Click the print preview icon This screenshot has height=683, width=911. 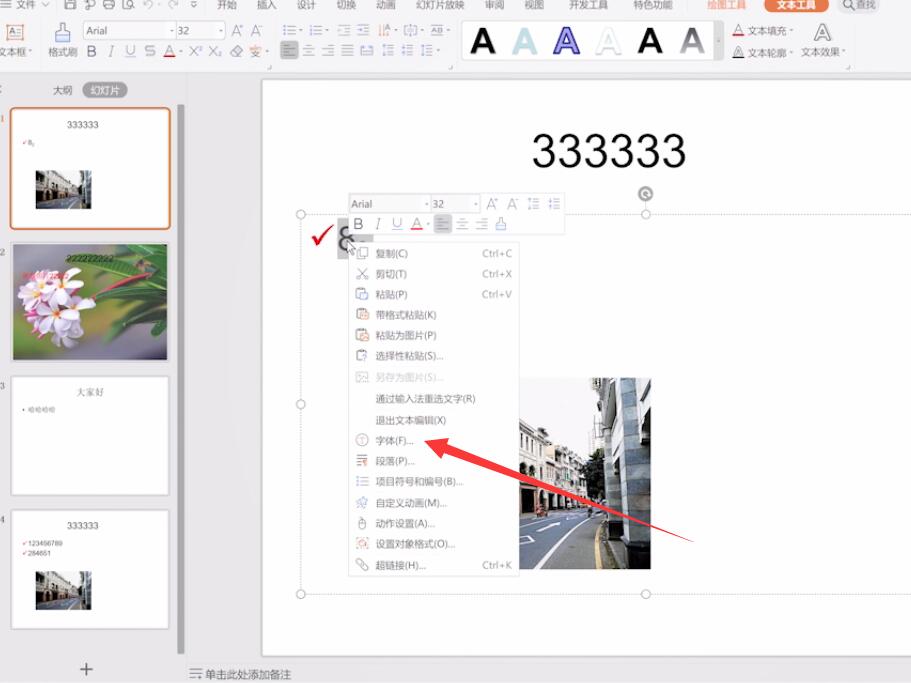[128, 5]
